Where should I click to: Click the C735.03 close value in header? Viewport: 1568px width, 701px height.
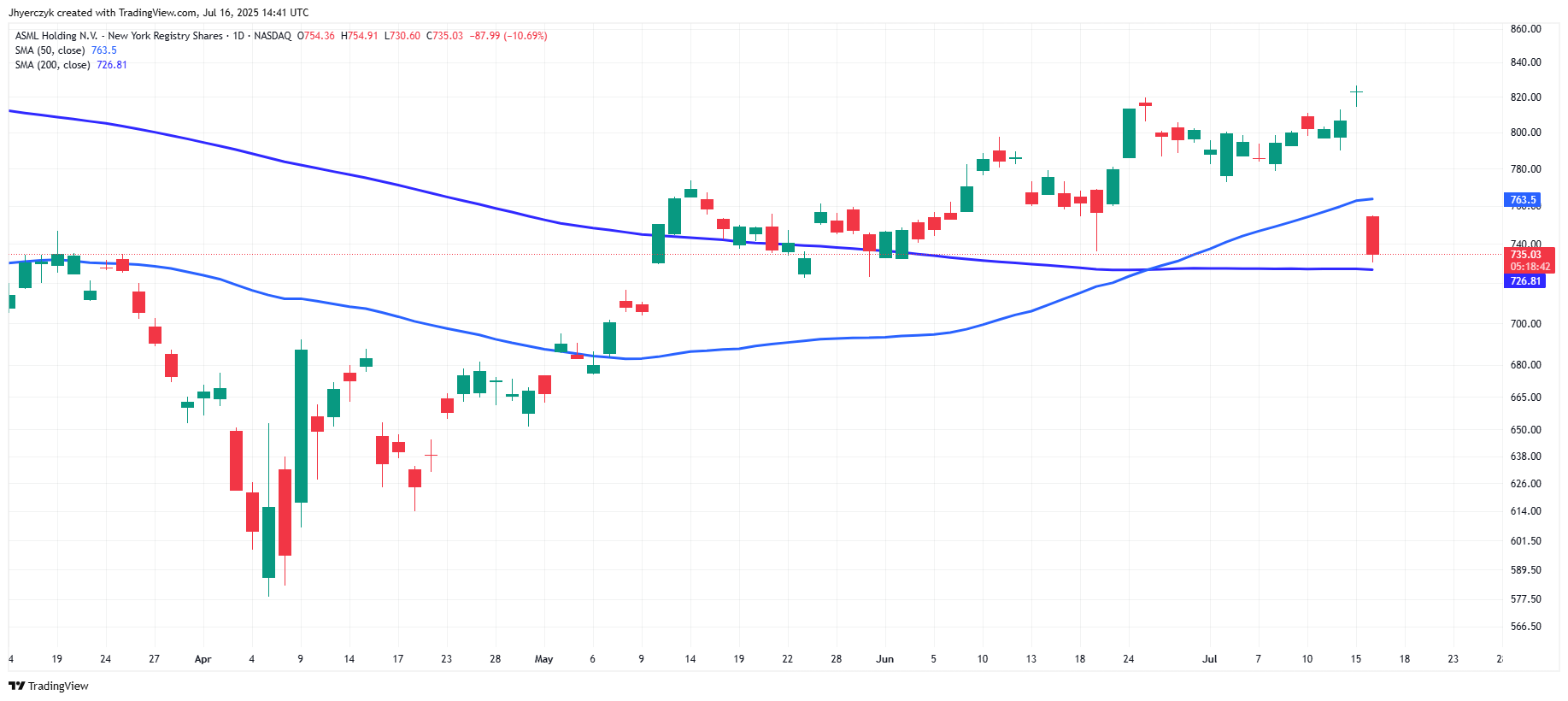tap(444, 36)
